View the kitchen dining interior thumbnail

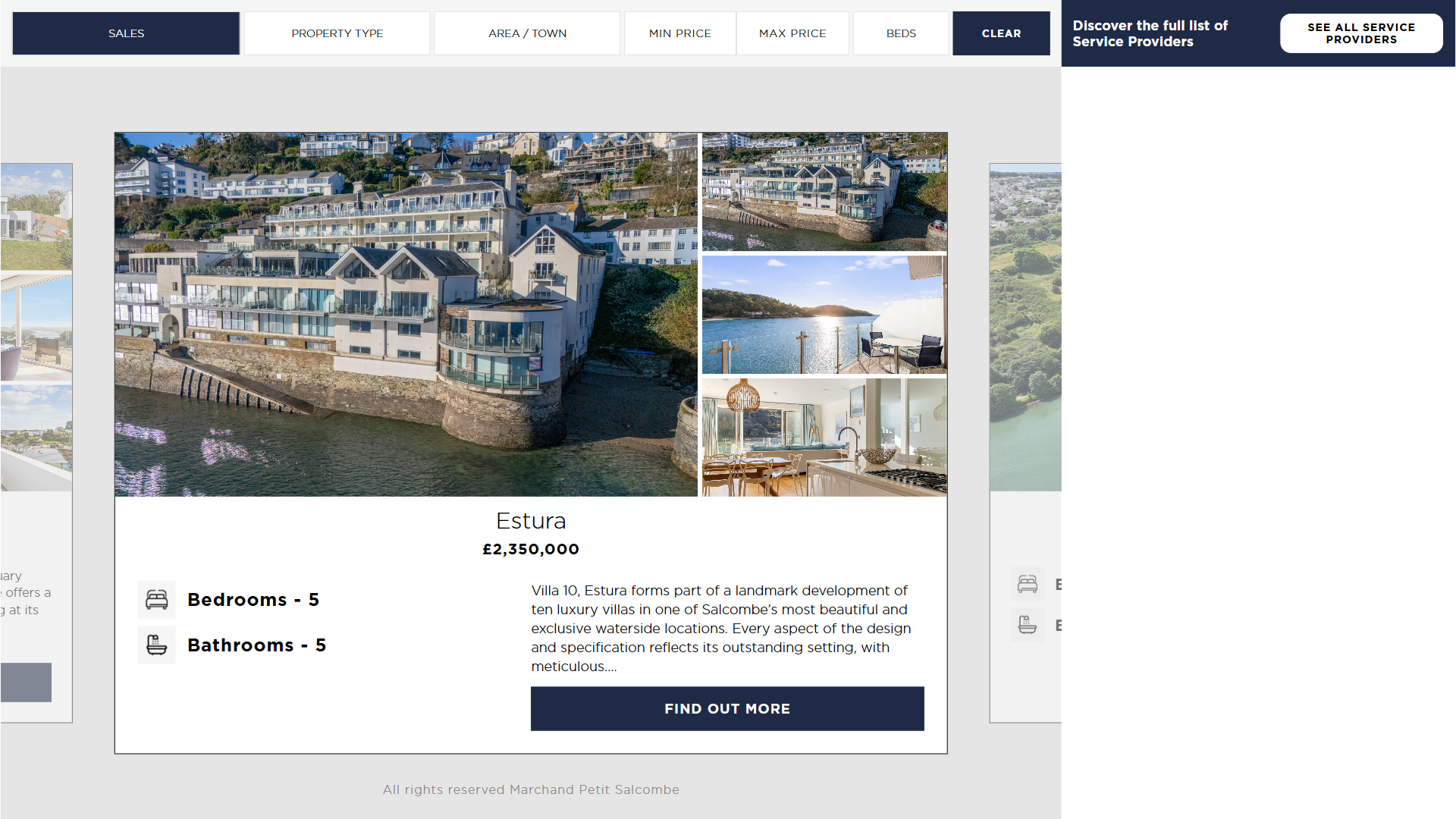pos(824,438)
